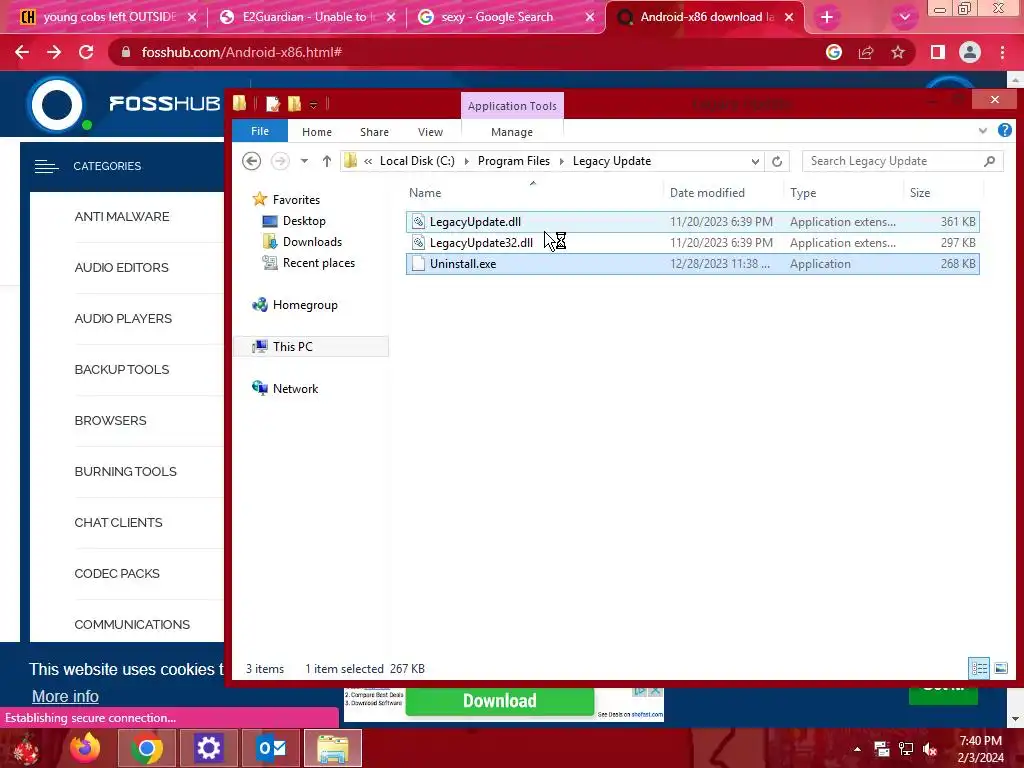
Task: Refresh the Legacy Update folder view
Action: click(x=776, y=161)
